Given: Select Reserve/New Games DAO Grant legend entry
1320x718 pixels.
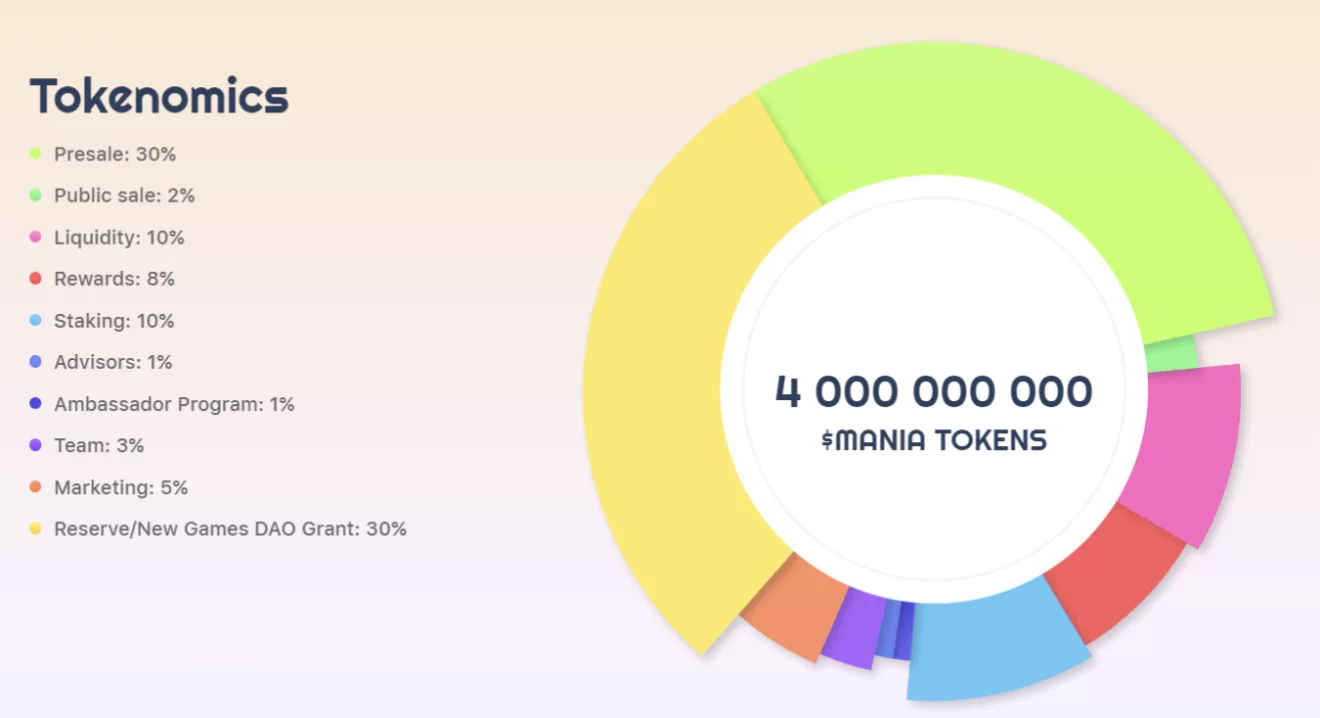Looking at the screenshot, I should 230,529.
